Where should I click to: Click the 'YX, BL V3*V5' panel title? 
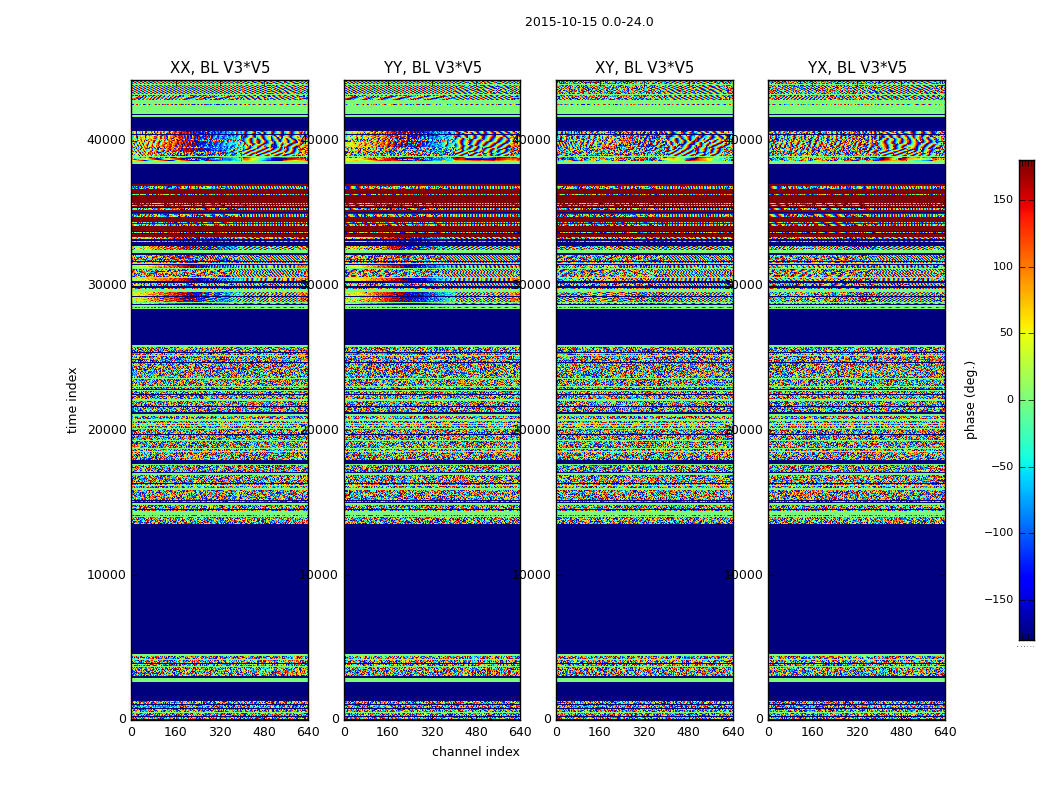coord(857,68)
